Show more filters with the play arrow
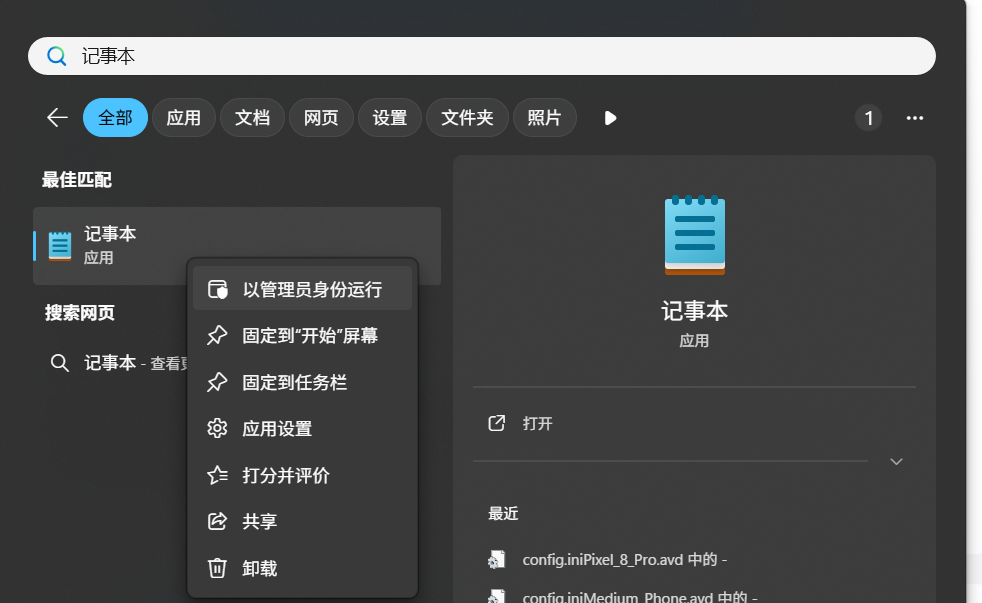This screenshot has height=603, width=982. click(610, 118)
